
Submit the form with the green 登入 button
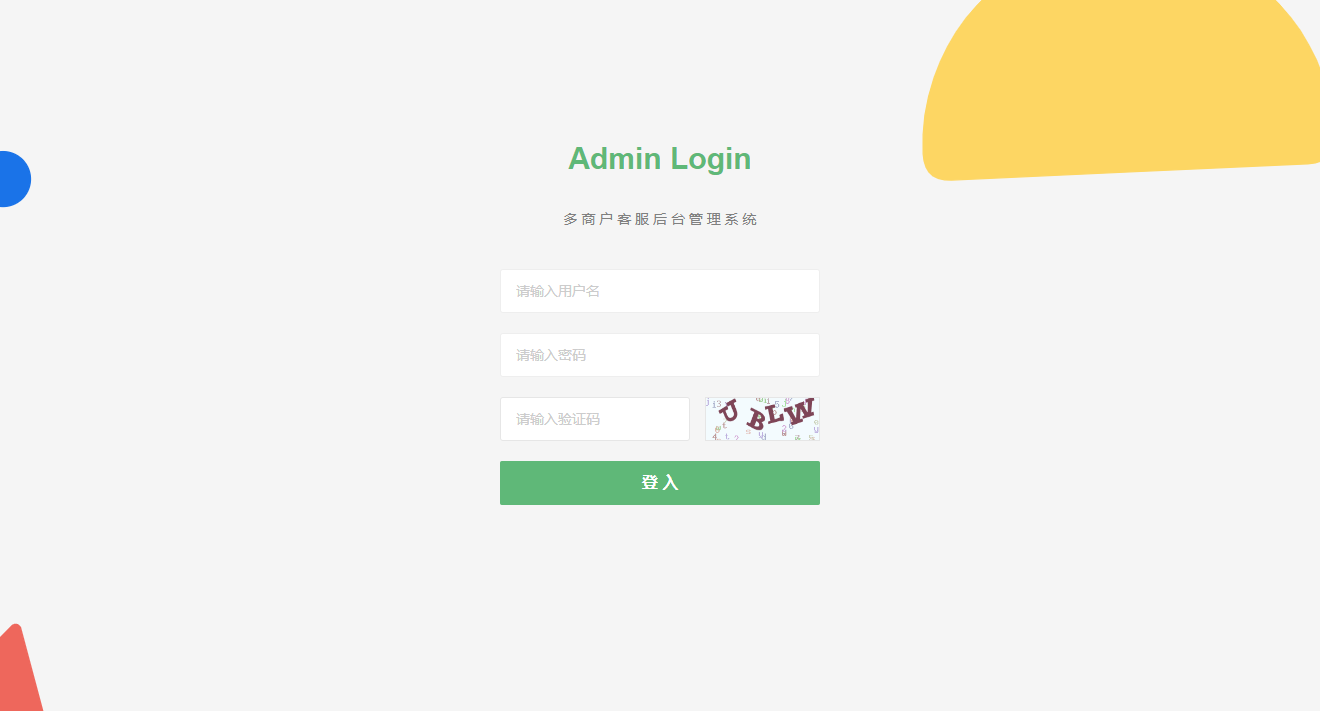coord(660,483)
